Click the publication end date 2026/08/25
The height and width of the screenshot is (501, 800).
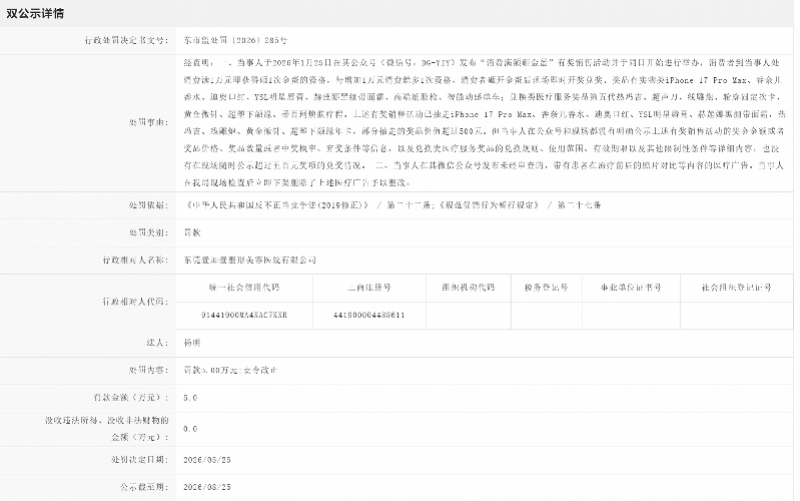[x=207, y=488]
